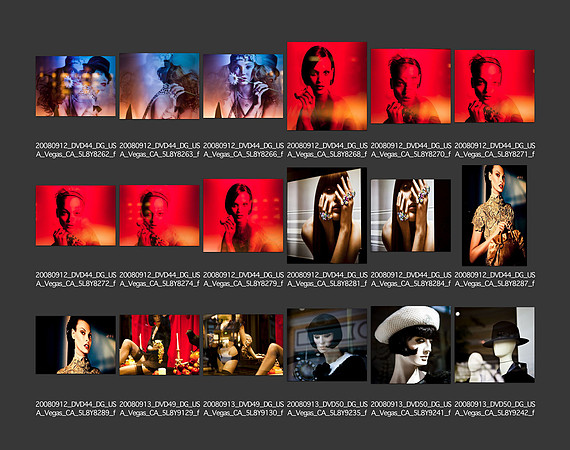Open bob-wig mannequin thumbnail SL8Y9235

click(x=327, y=345)
